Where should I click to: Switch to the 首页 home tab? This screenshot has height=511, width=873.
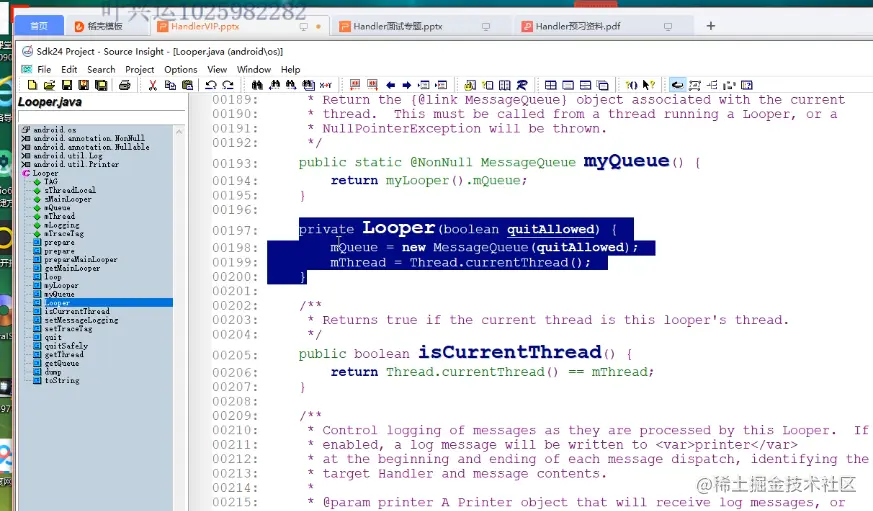pyautogui.click(x=39, y=26)
